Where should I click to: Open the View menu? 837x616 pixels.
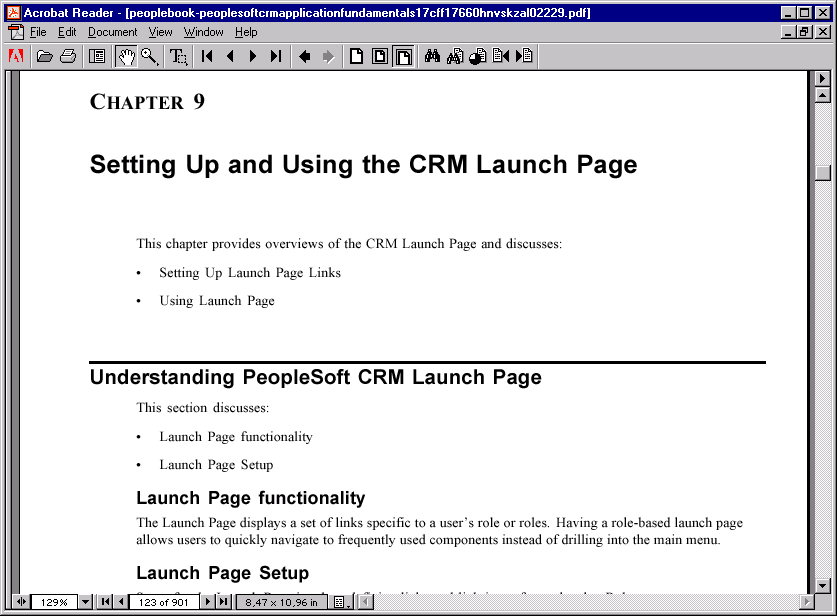(x=161, y=33)
